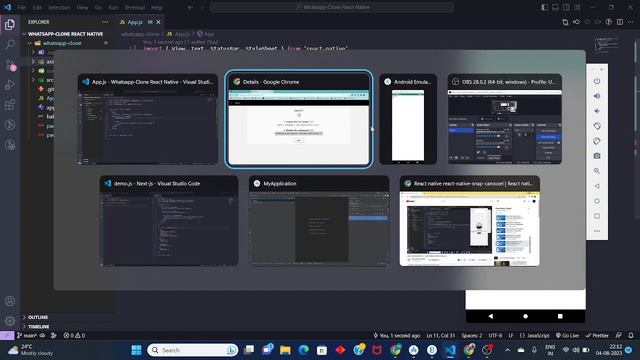
Task: Click the emulator volume up button
Action: [x=597, y=96]
